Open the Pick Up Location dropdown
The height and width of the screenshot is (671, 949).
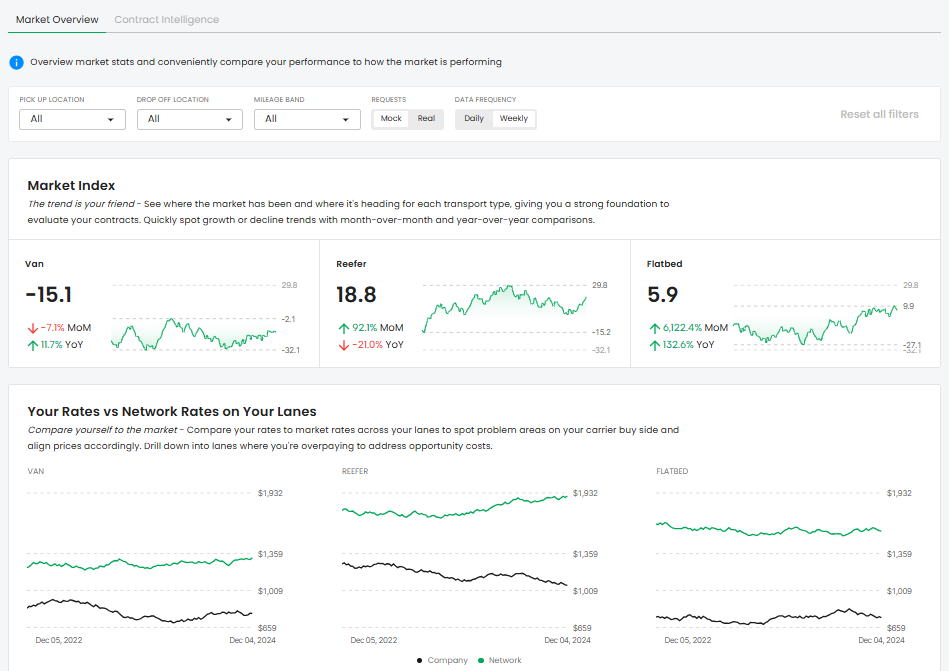[72, 119]
